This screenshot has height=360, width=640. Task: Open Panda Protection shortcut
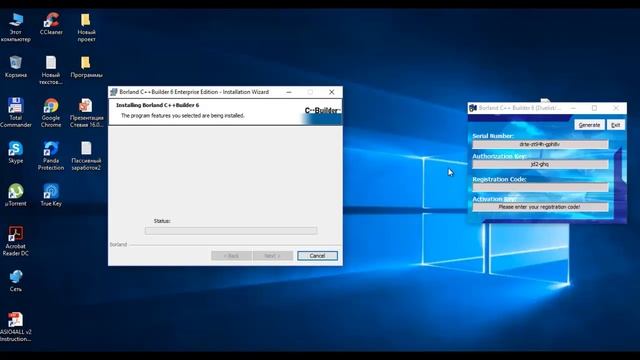pos(51,156)
